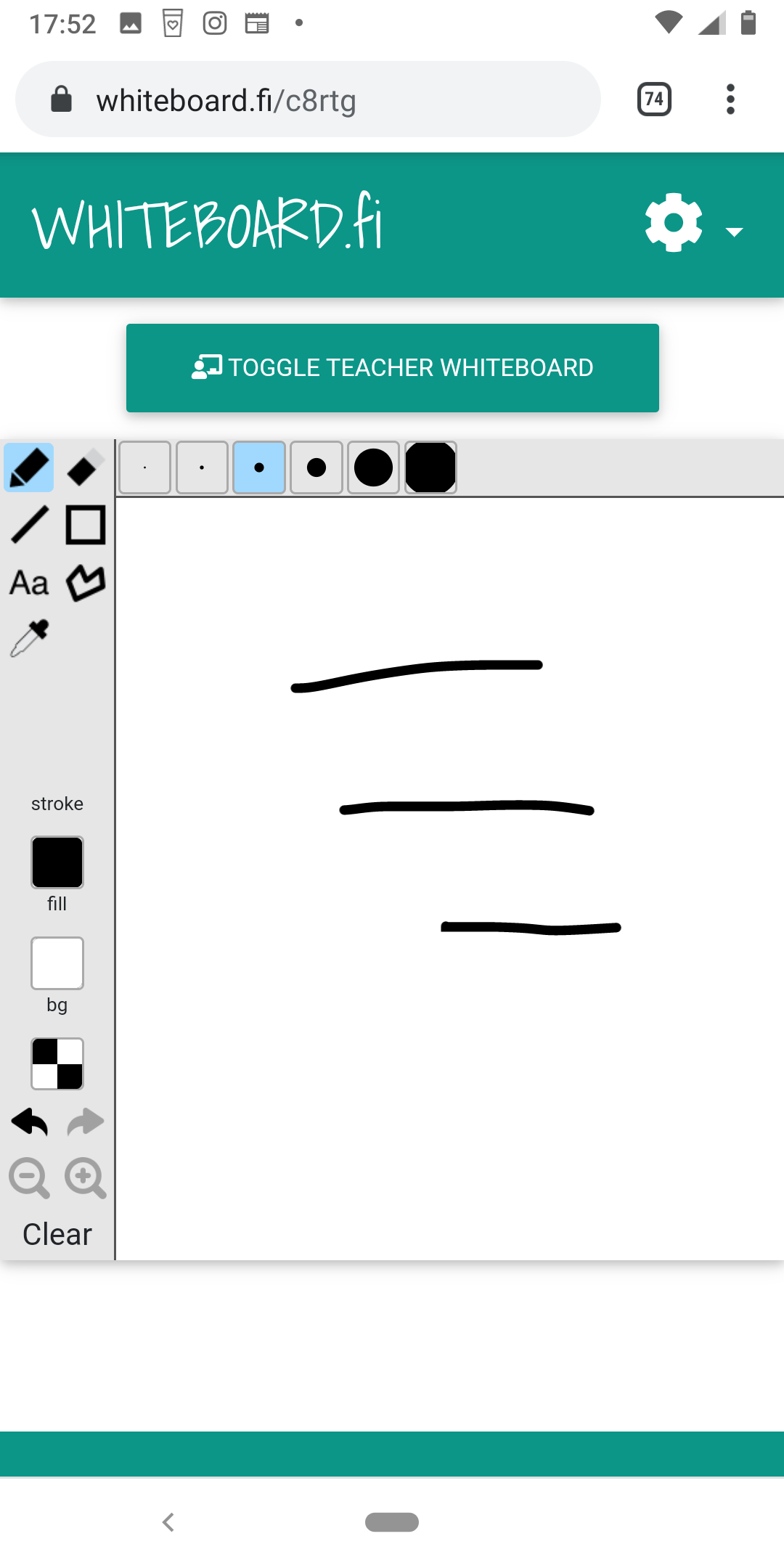Clear the whiteboard canvas
The width and height of the screenshot is (784, 1568).
(57, 1234)
